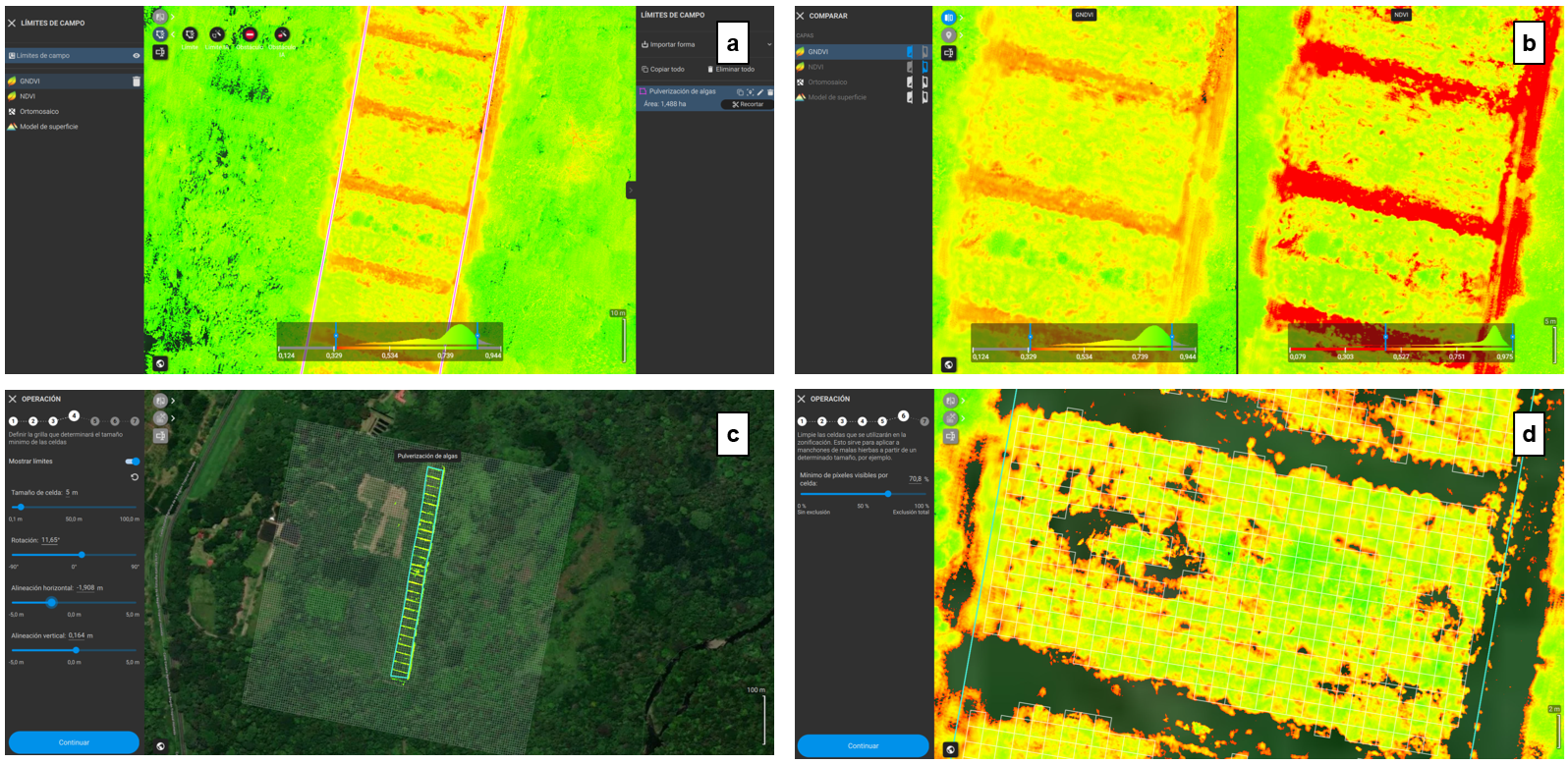Choose the Límite IA auto-boundary tool
The image size is (1568, 764).
click(x=217, y=34)
